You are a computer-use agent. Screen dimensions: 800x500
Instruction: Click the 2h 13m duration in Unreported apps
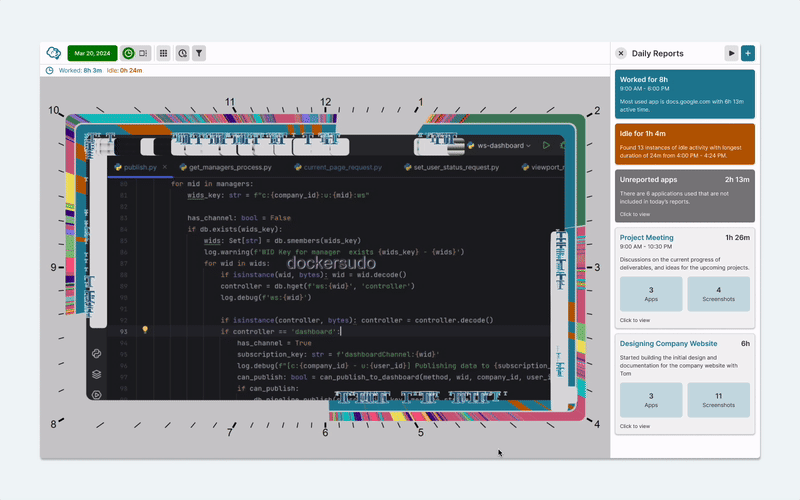tap(737, 180)
